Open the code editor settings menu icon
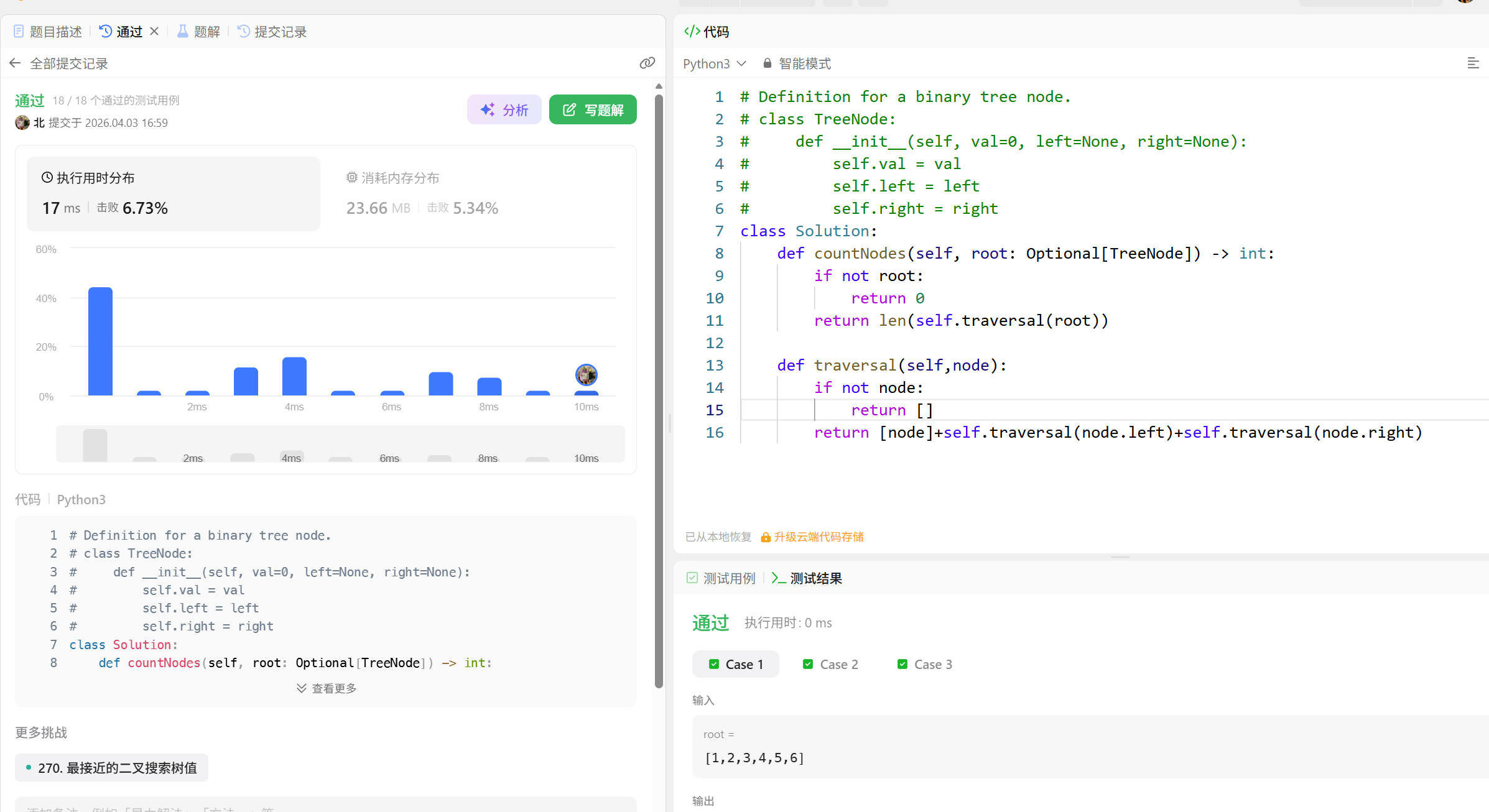This screenshot has height=812, width=1489. (1472, 63)
